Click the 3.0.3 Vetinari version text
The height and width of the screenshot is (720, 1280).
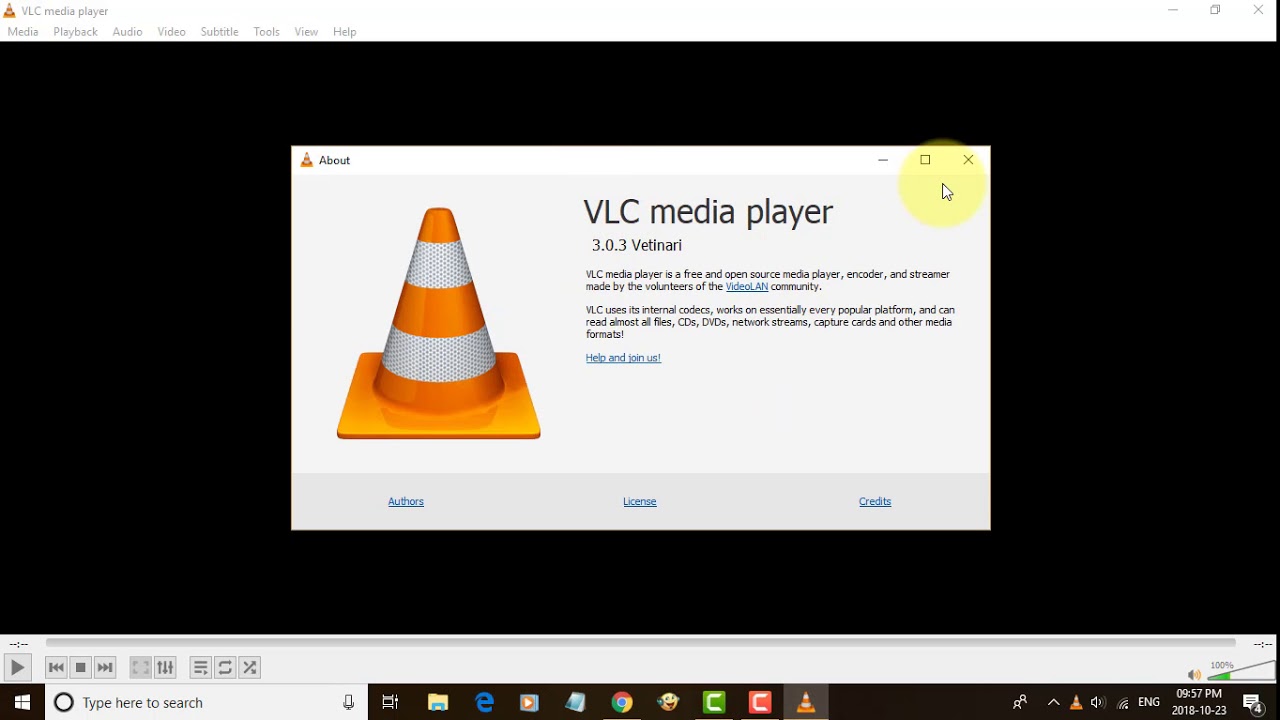(x=637, y=245)
